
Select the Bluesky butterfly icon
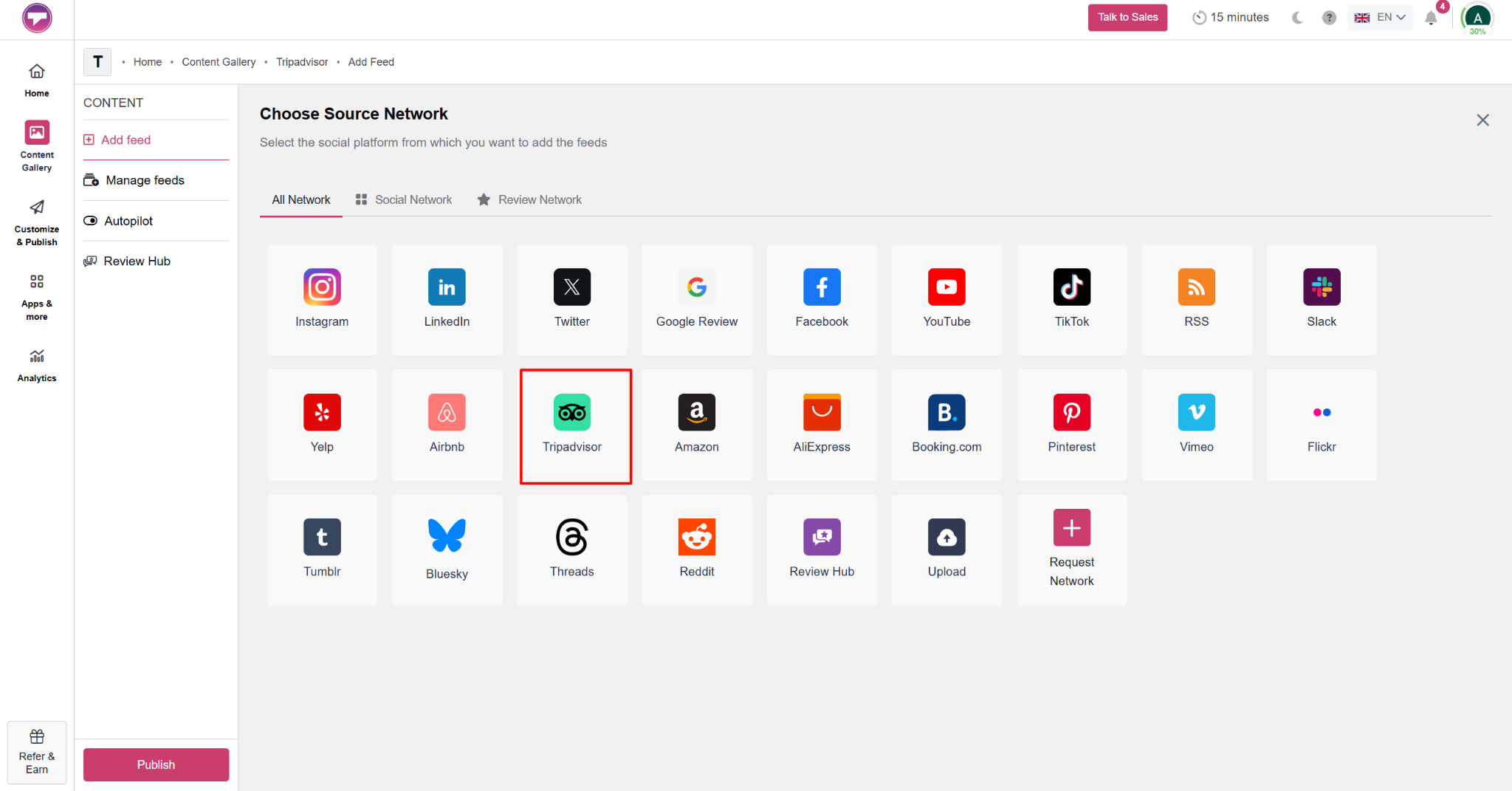[x=447, y=535]
